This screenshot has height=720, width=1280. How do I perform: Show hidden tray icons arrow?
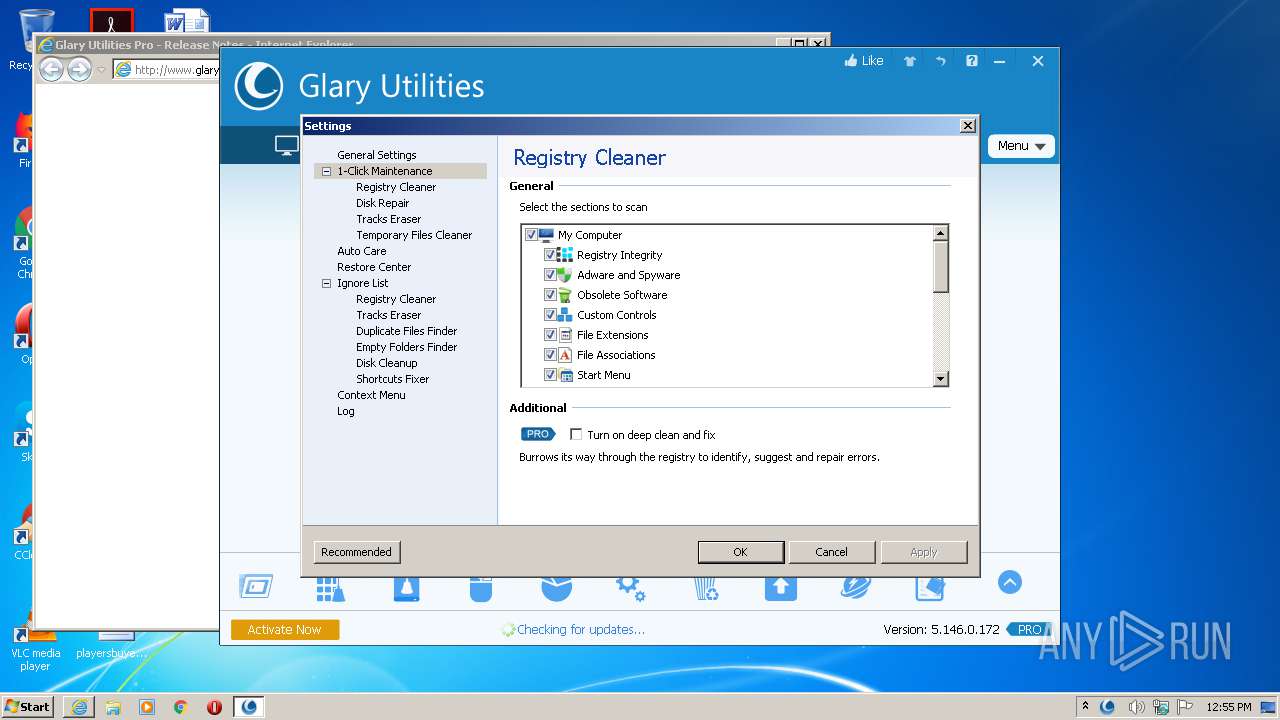[x=1085, y=707]
